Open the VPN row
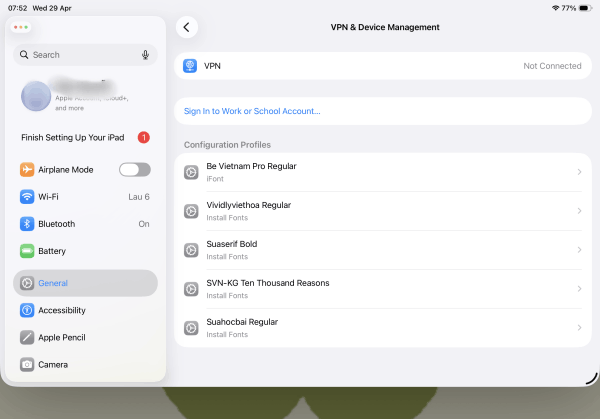 [383, 66]
